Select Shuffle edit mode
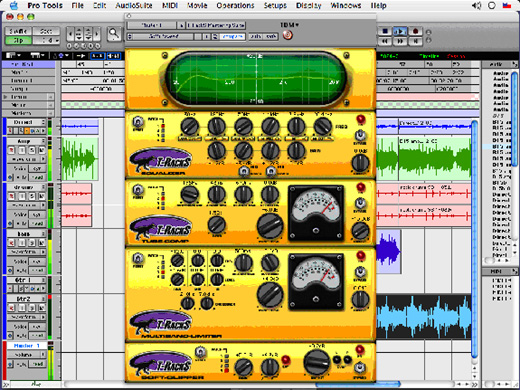This screenshot has width=520, height=390. tap(18, 31)
